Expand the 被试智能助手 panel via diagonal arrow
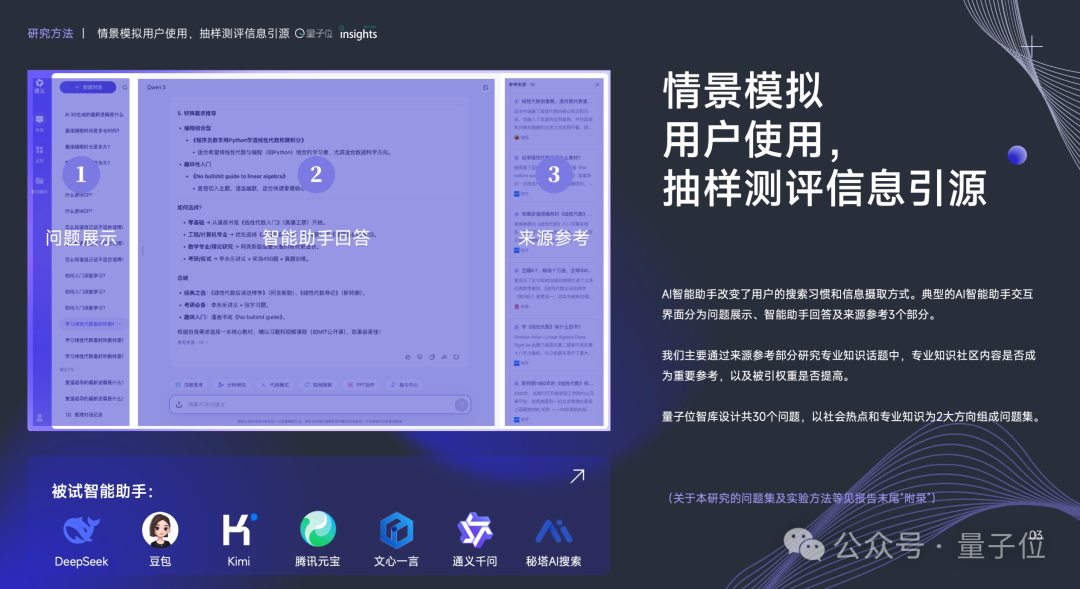 click(x=576, y=476)
